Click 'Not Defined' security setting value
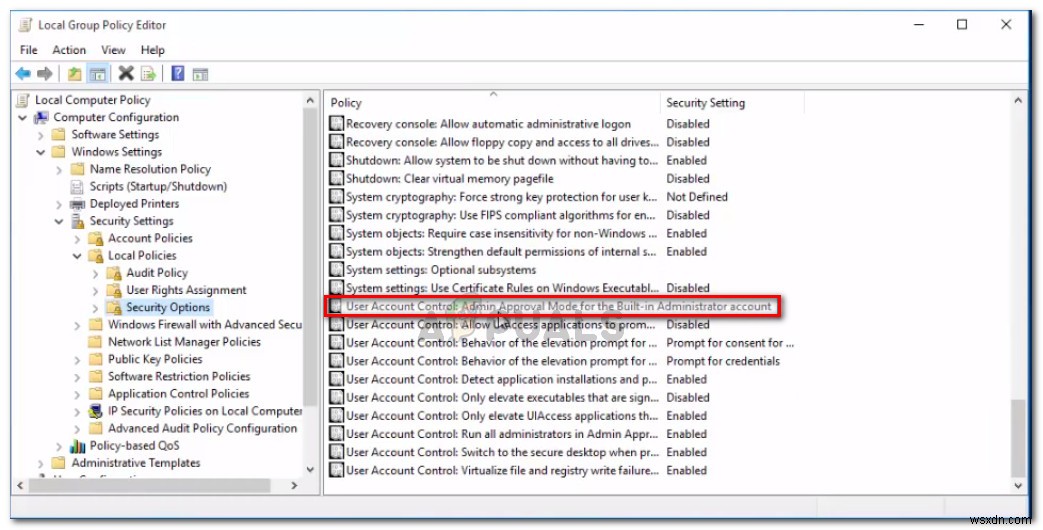 click(x=696, y=197)
